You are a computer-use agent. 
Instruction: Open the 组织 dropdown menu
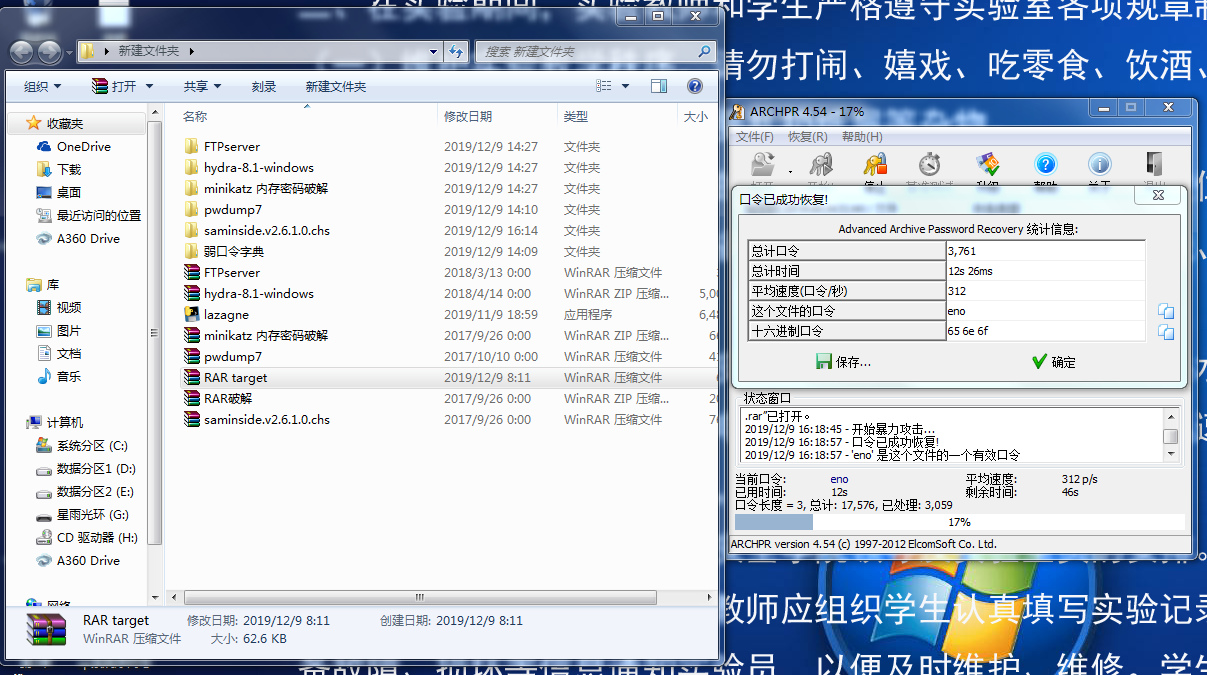point(42,86)
